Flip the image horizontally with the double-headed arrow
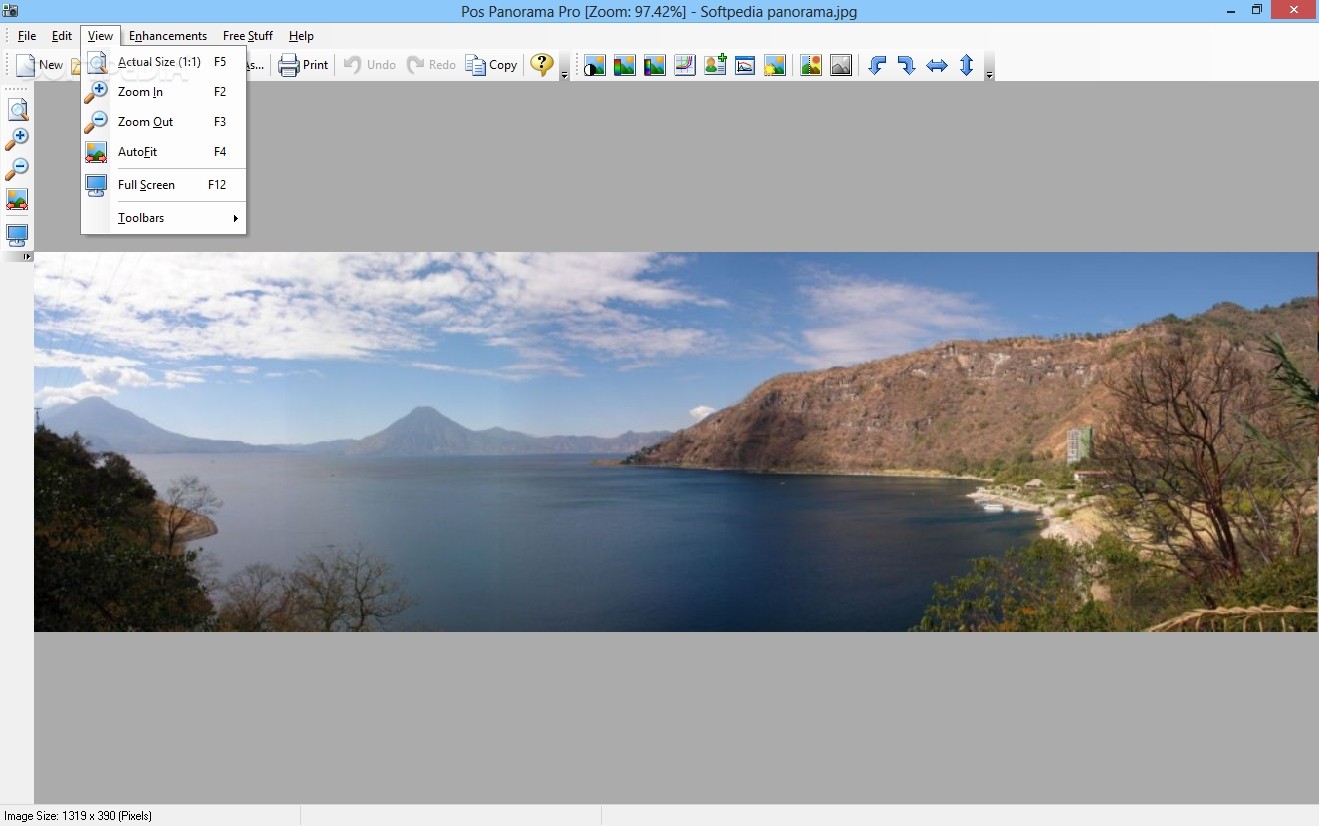Viewport: 1319px width, 826px height. click(937, 65)
